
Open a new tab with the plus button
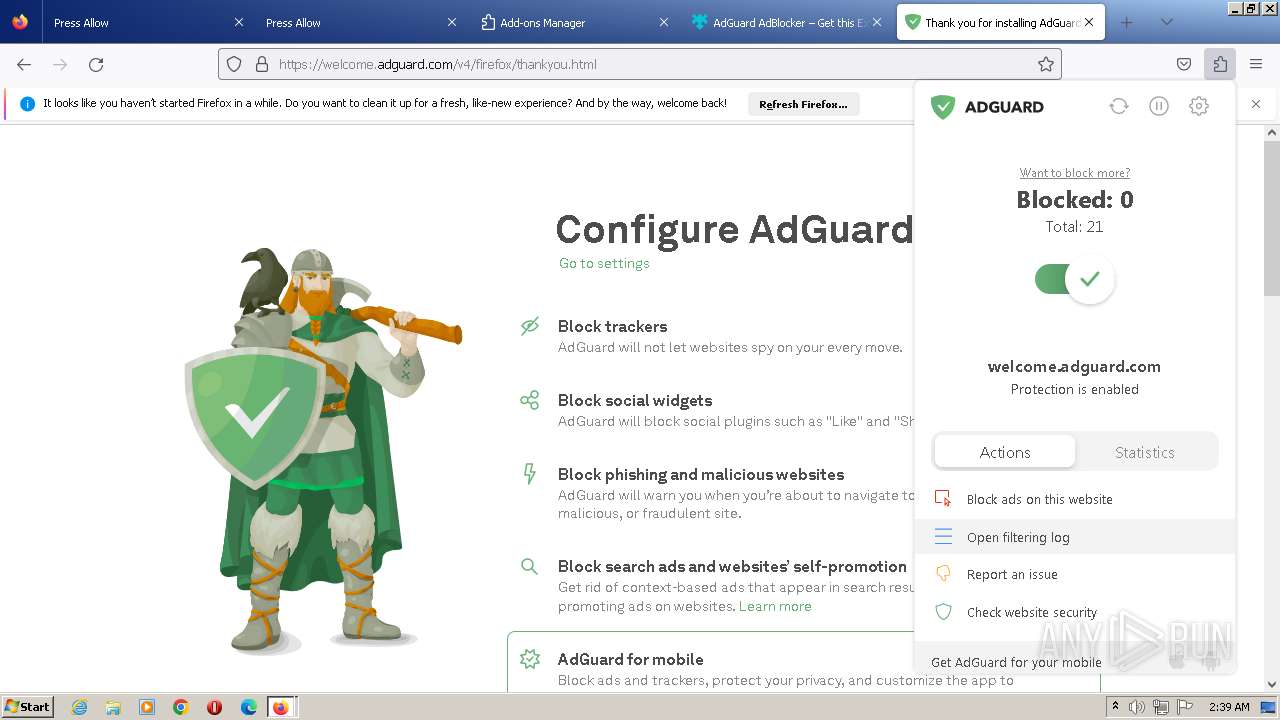(x=1127, y=22)
